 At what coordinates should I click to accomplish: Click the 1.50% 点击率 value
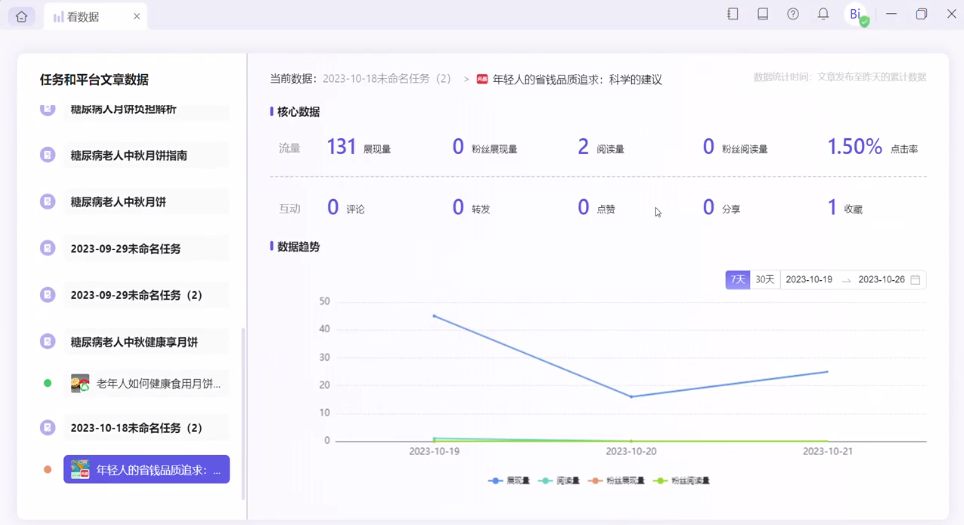[855, 146]
